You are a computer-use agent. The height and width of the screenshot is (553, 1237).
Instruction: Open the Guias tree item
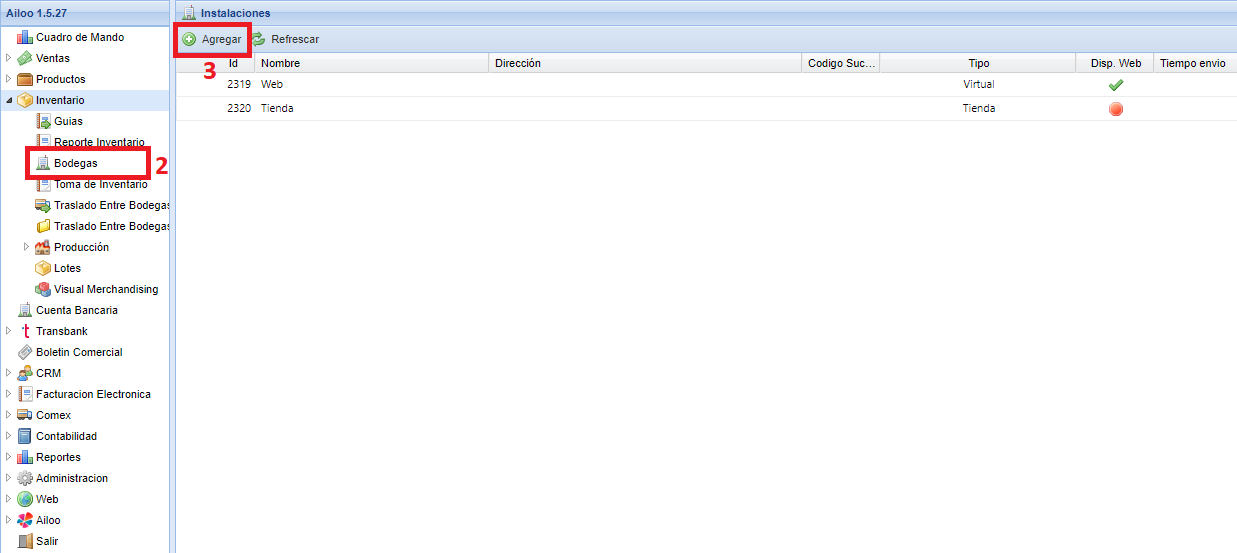(68, 121)
